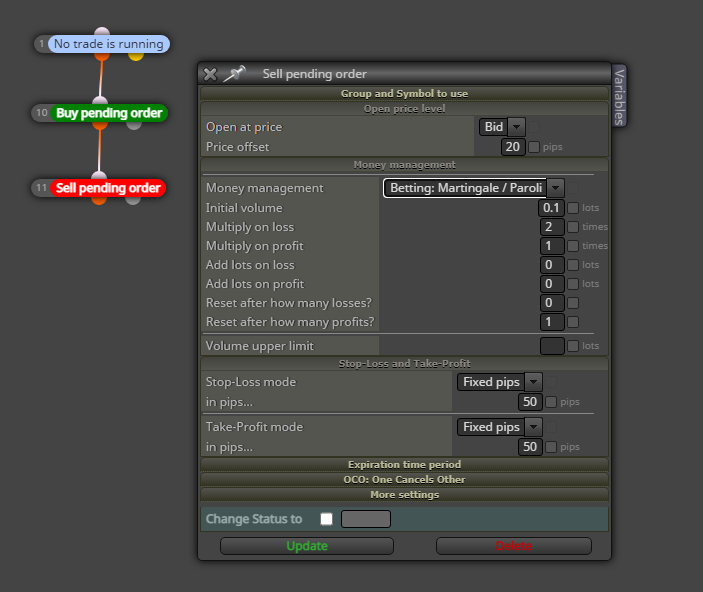Open the Variables side tab
Image resolution: width=703 pixels, height=592 pixels.
[x=619, y=96]
